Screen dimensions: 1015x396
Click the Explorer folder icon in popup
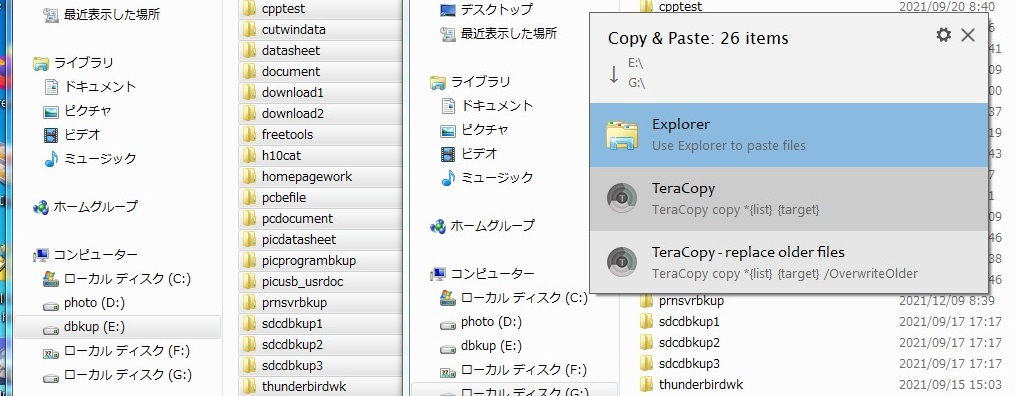pyautogui.click(x=622, y=136)
